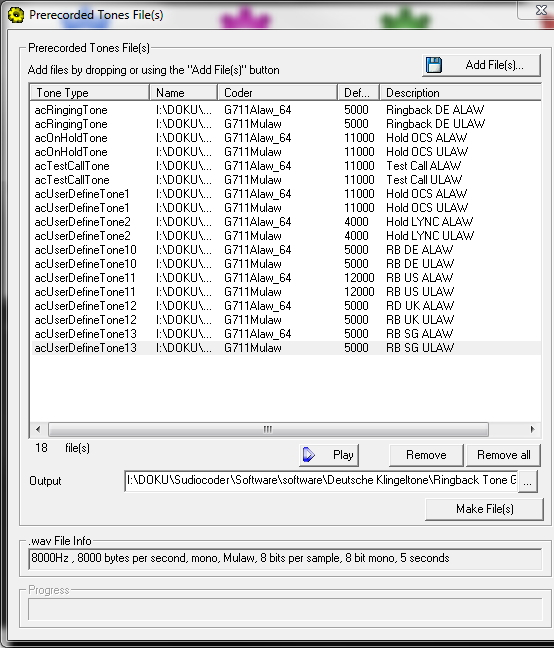This screenshot has width=554, height=648.
Task: Click the Make File(s) button
Action: point(484,509)
